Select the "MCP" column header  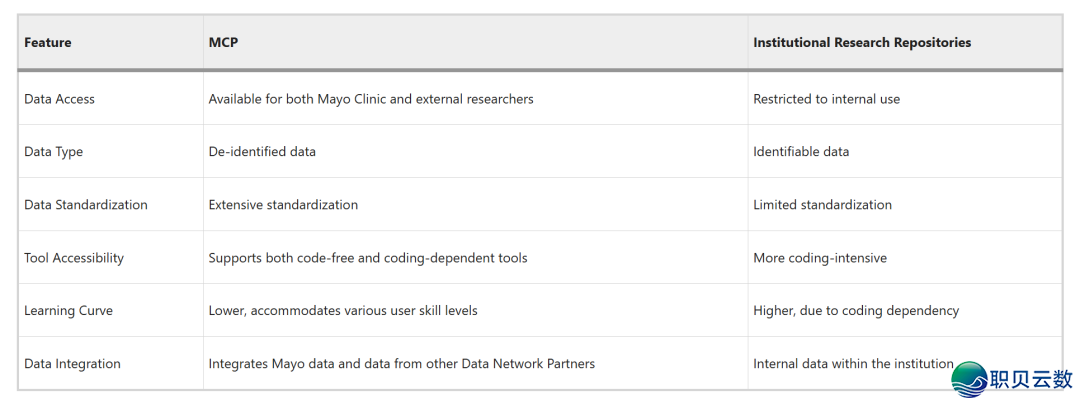pos(223,43)
